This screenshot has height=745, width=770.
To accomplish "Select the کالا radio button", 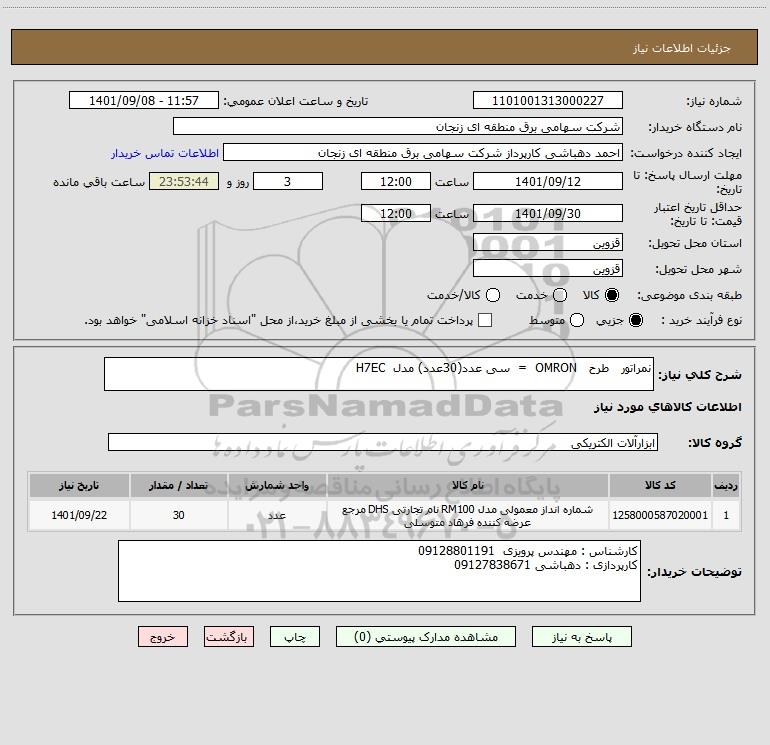I will [611, 295].
